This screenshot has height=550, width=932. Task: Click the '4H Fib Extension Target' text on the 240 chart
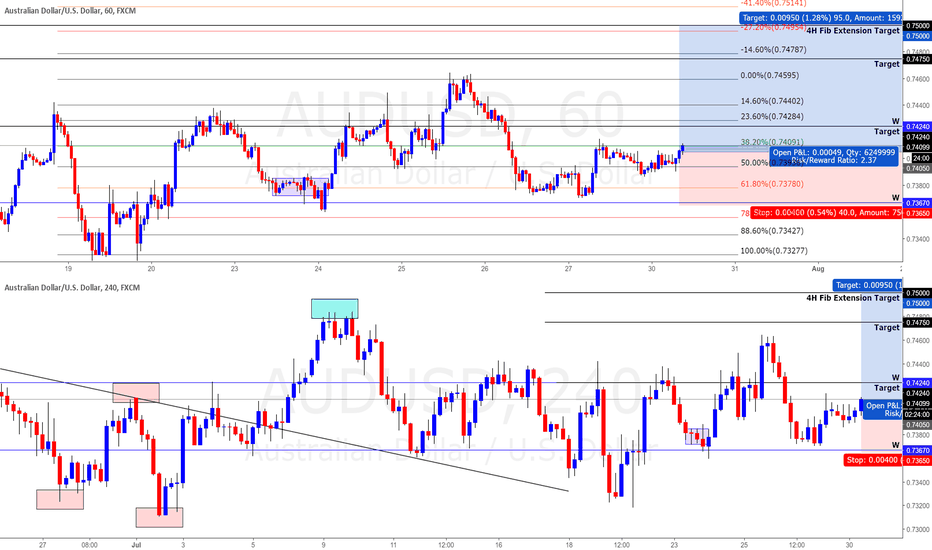[x=853, y=298]
